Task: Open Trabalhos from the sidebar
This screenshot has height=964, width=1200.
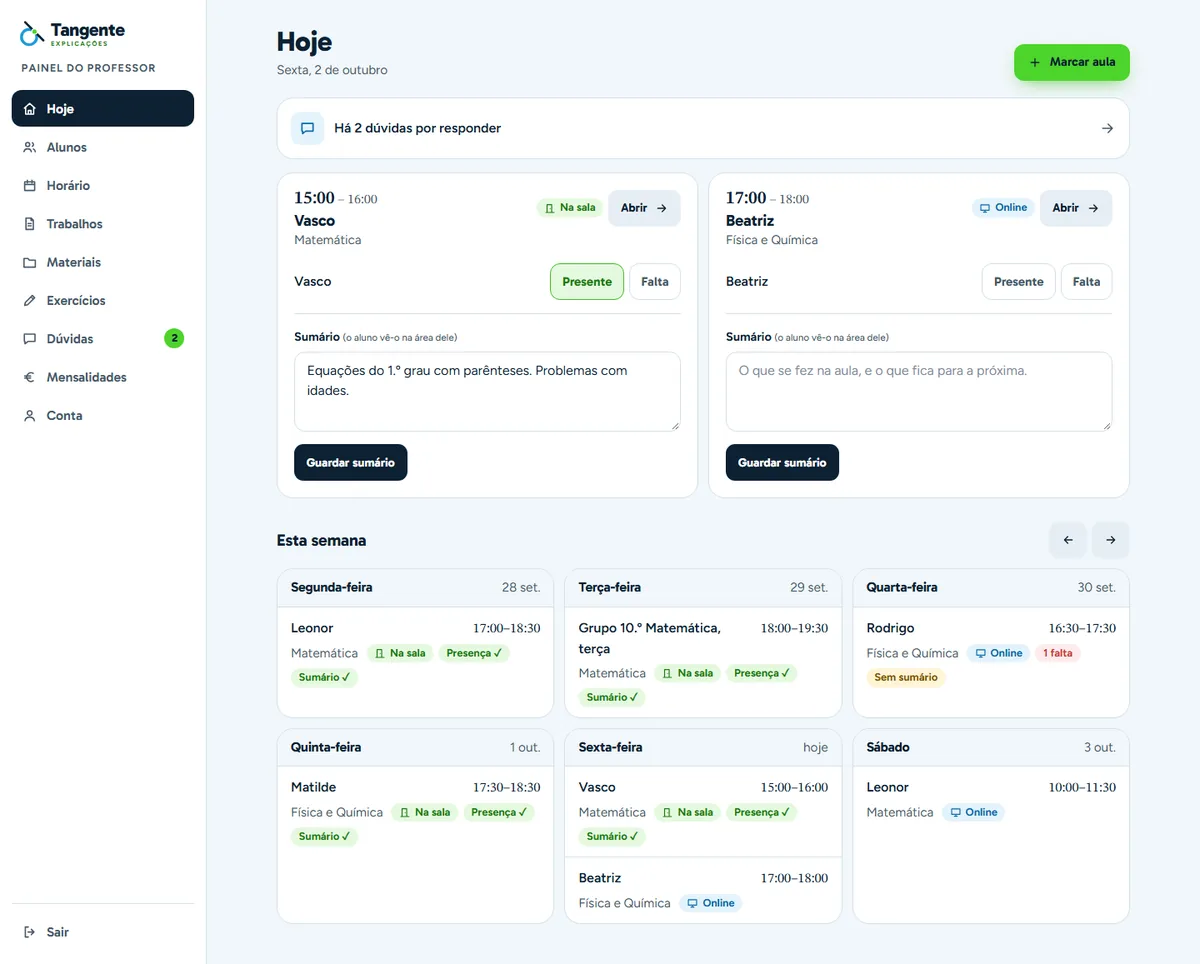Action: [103, 224]
